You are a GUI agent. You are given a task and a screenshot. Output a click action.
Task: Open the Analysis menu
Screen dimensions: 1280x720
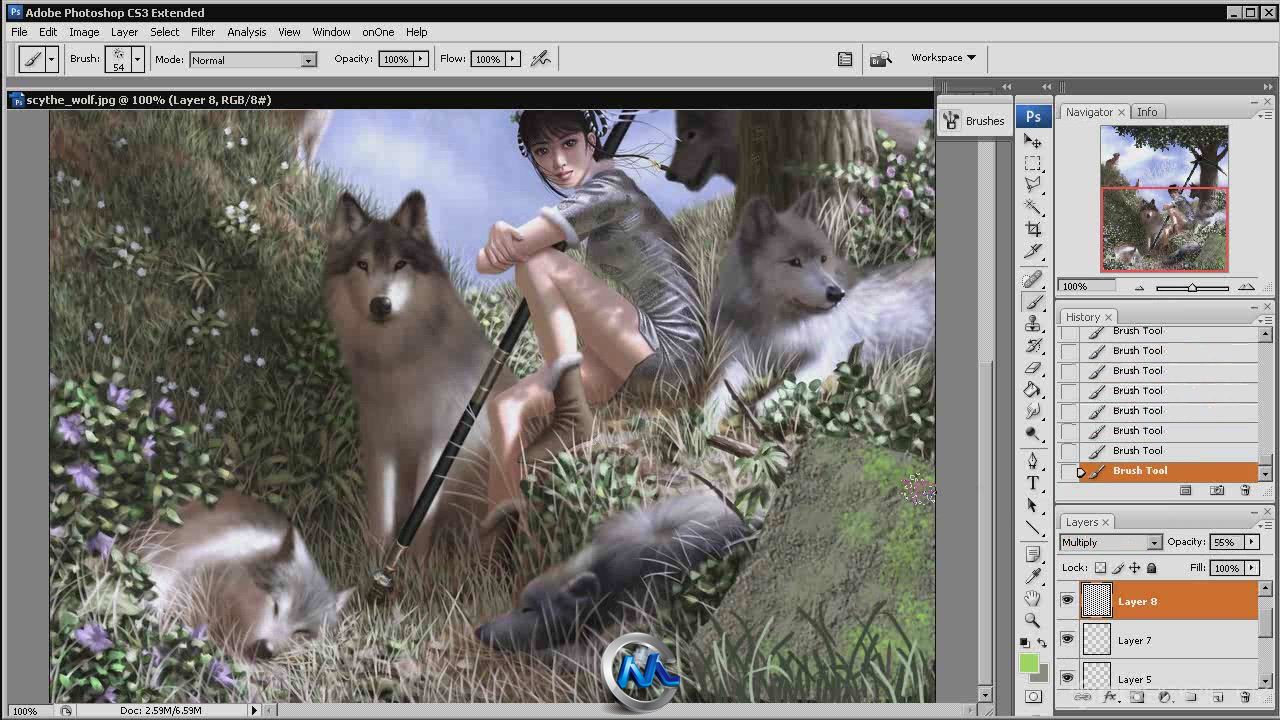pyautogui.click(x=246, y=32)
